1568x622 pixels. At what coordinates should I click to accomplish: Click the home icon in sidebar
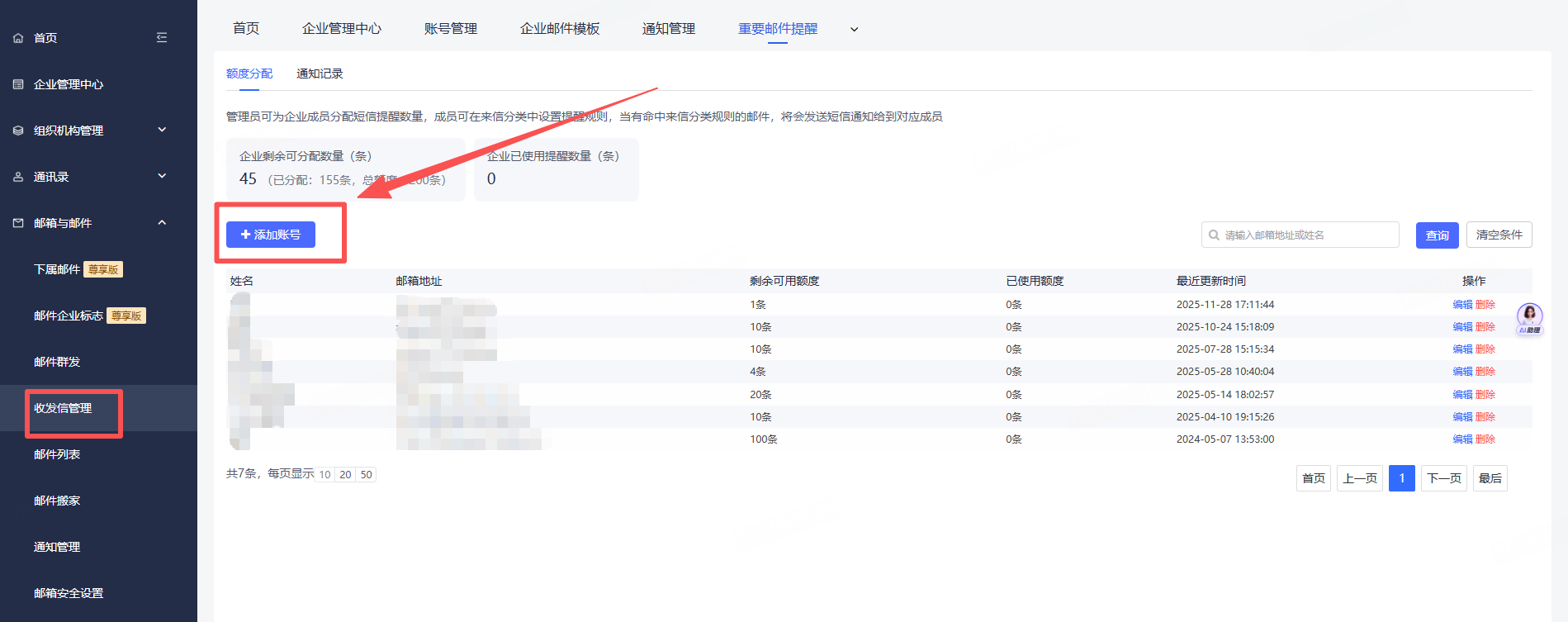(x=18, y=38)
